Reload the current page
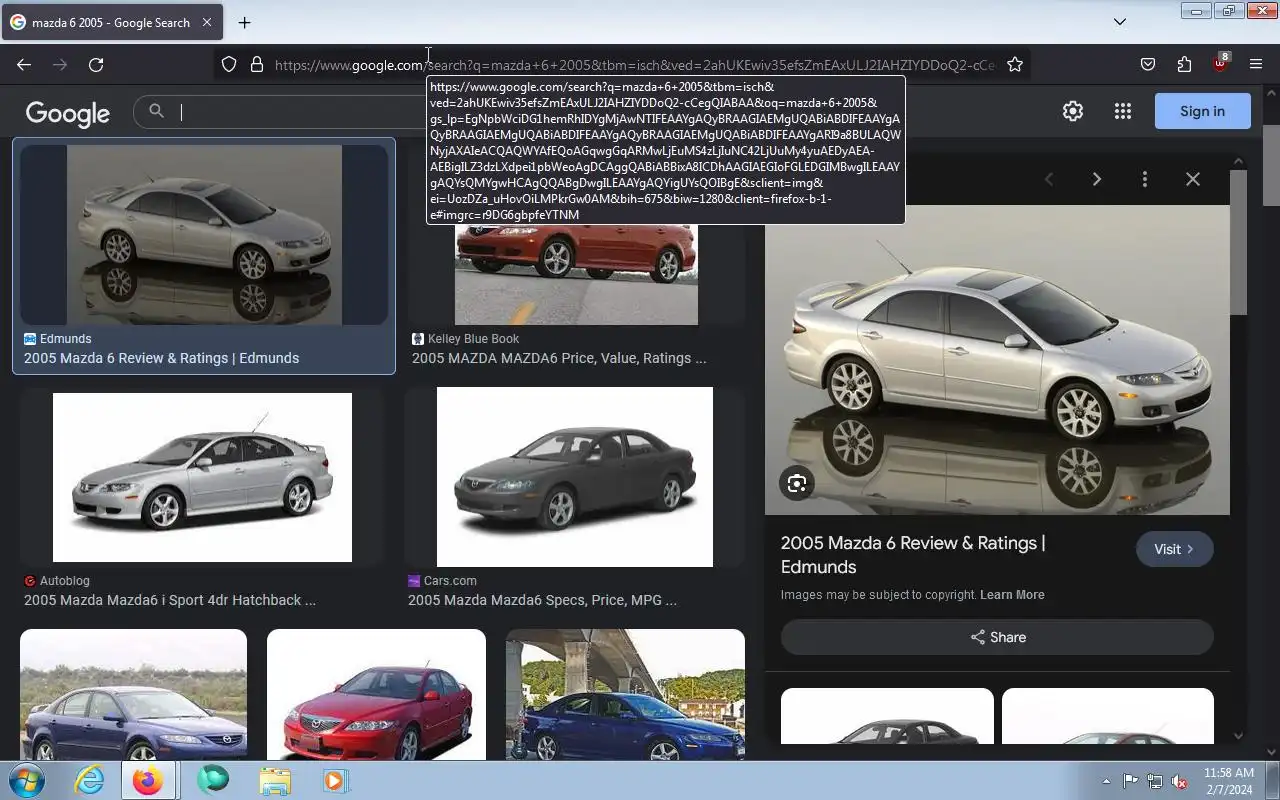 [96, 64]
